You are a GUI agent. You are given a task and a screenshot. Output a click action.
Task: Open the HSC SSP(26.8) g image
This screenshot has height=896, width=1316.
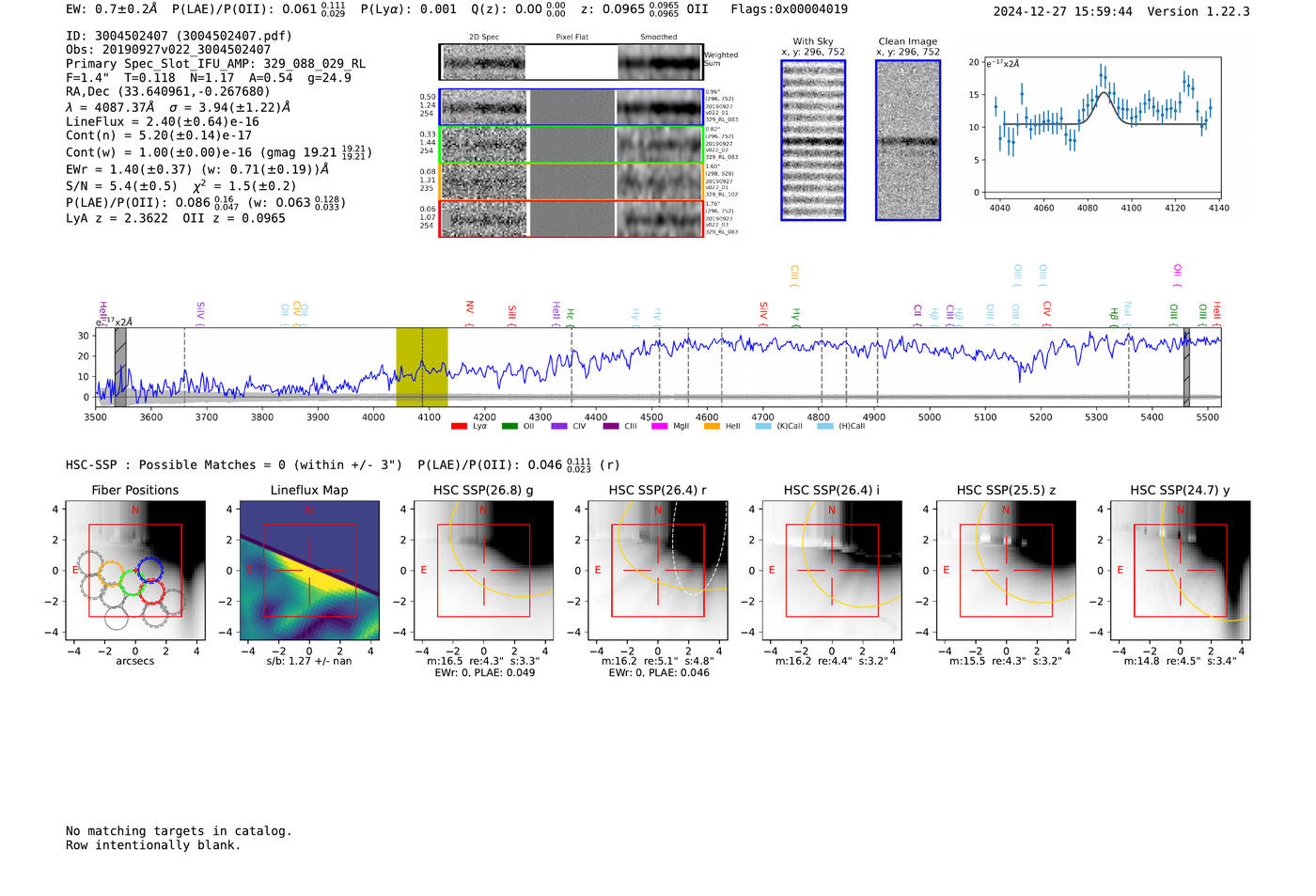[484, 571]
